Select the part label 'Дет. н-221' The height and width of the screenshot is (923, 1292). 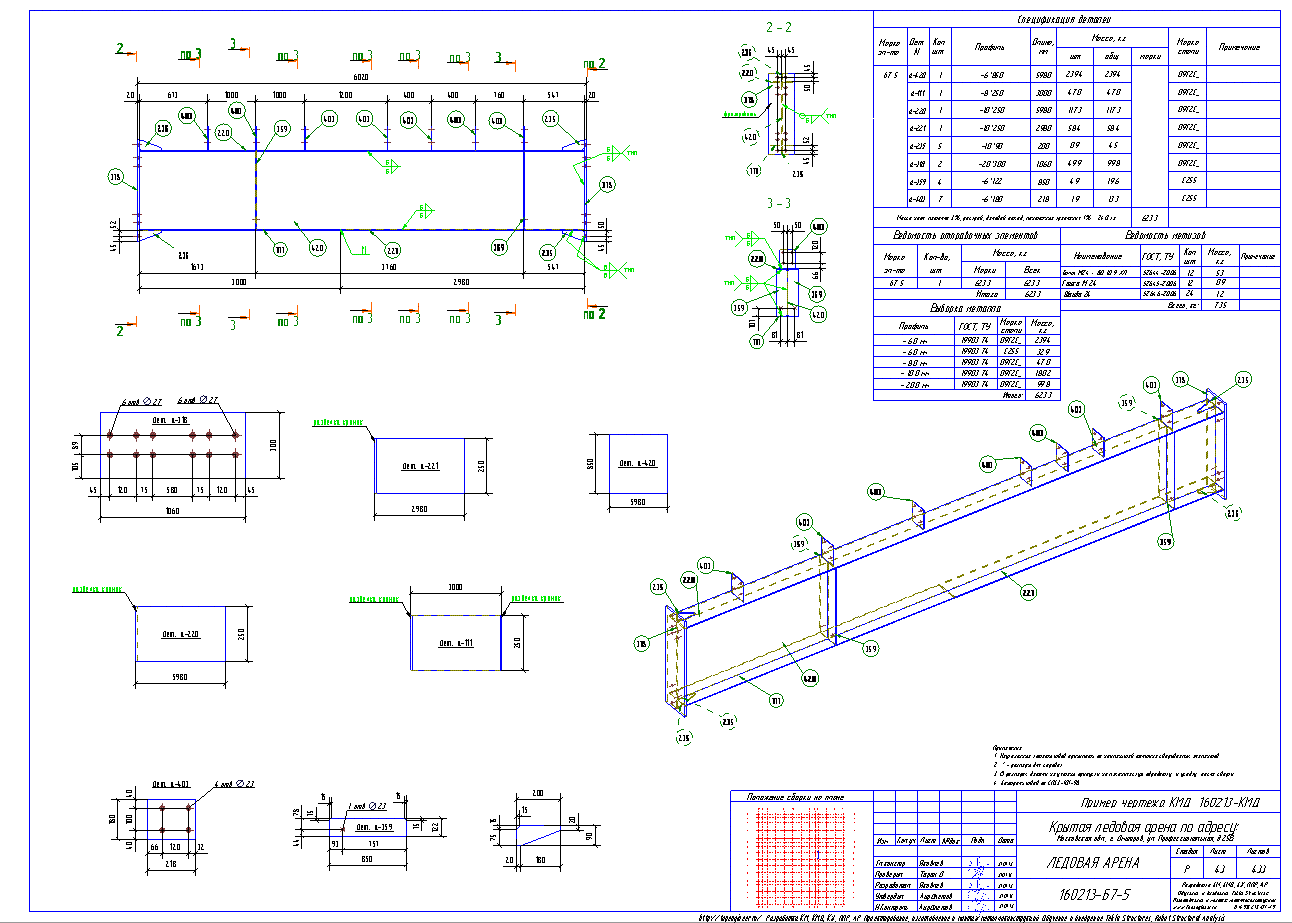coord(421,466)
